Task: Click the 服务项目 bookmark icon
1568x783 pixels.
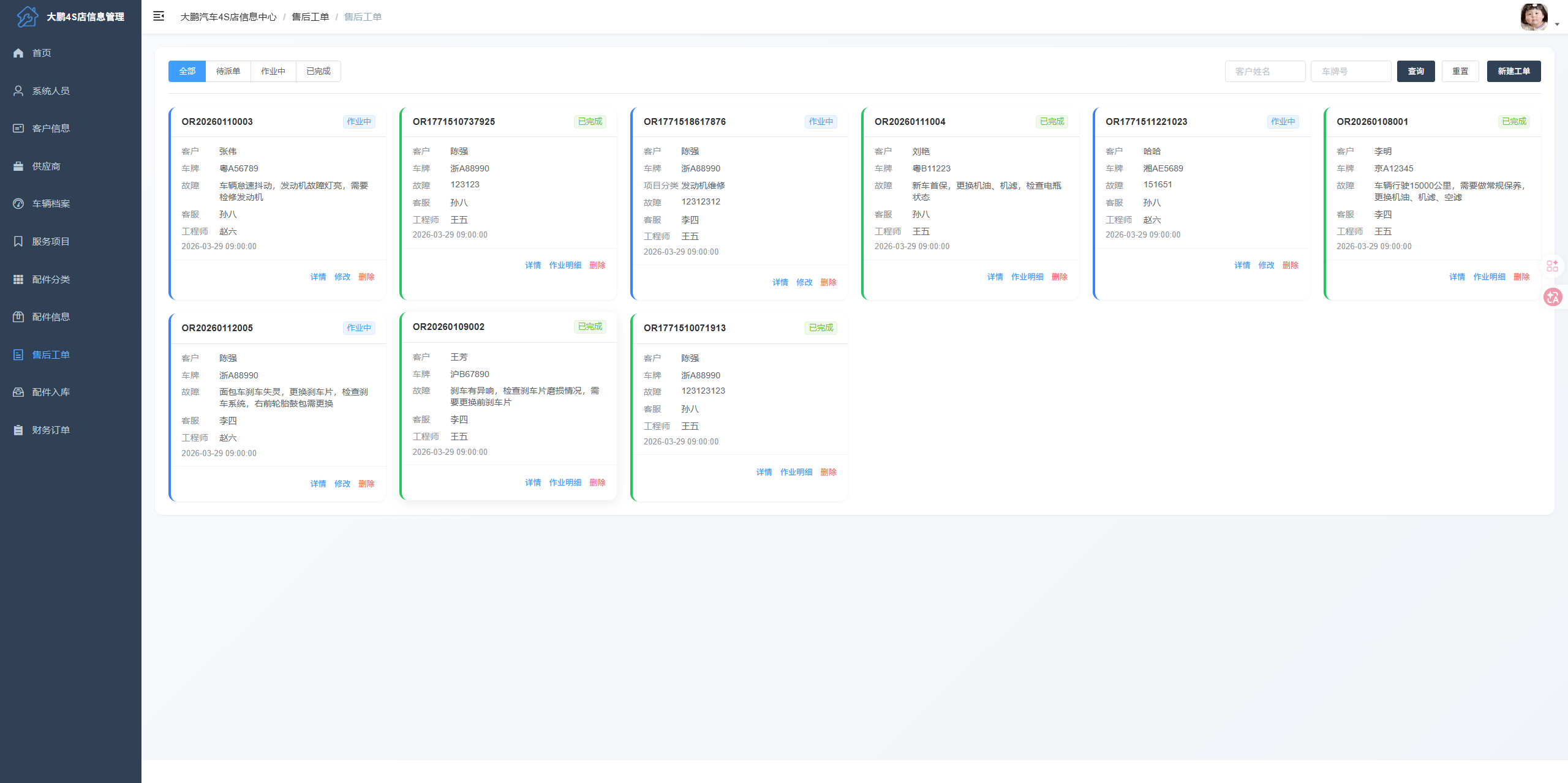Action: (x=18, y=242)
